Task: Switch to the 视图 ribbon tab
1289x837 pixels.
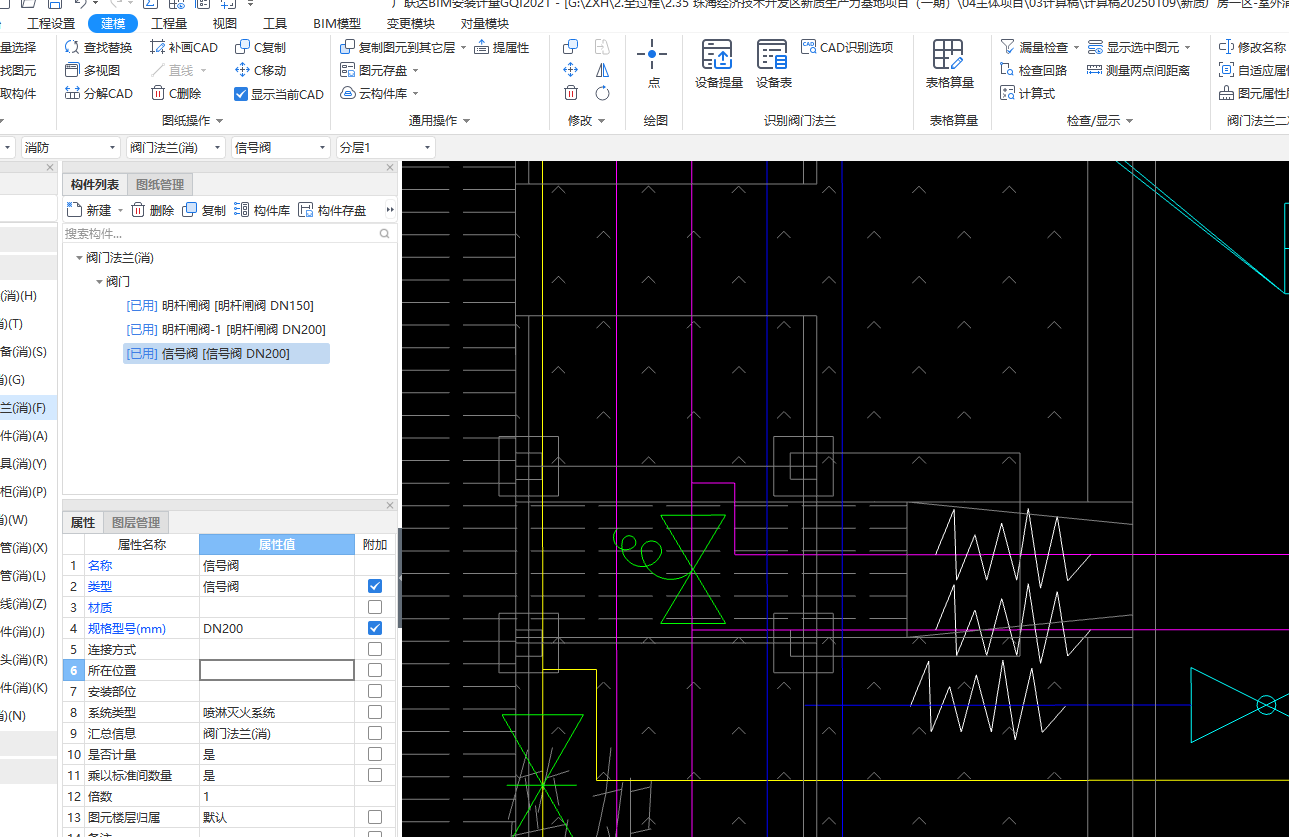Action: 225,23
